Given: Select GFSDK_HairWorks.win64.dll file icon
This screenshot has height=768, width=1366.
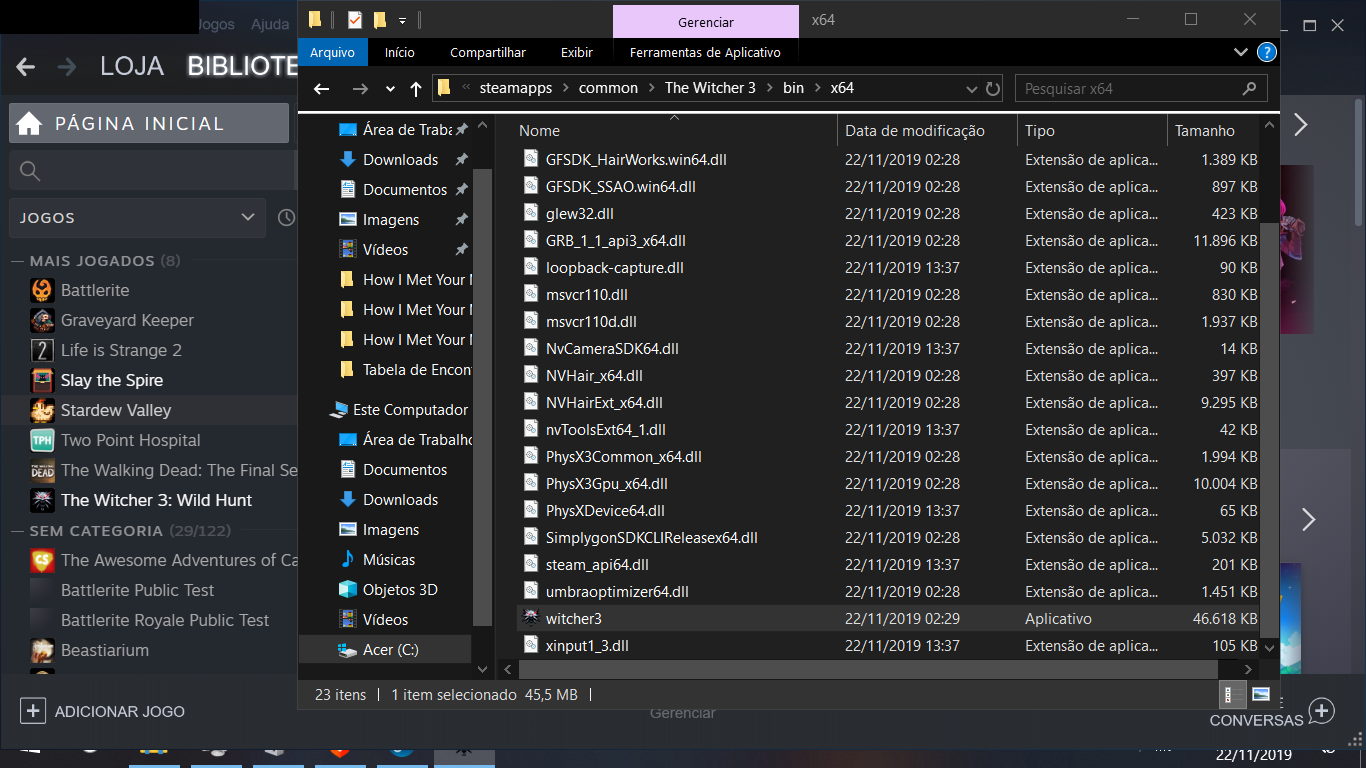Looking at the screenshot, I should click(531, 160).
